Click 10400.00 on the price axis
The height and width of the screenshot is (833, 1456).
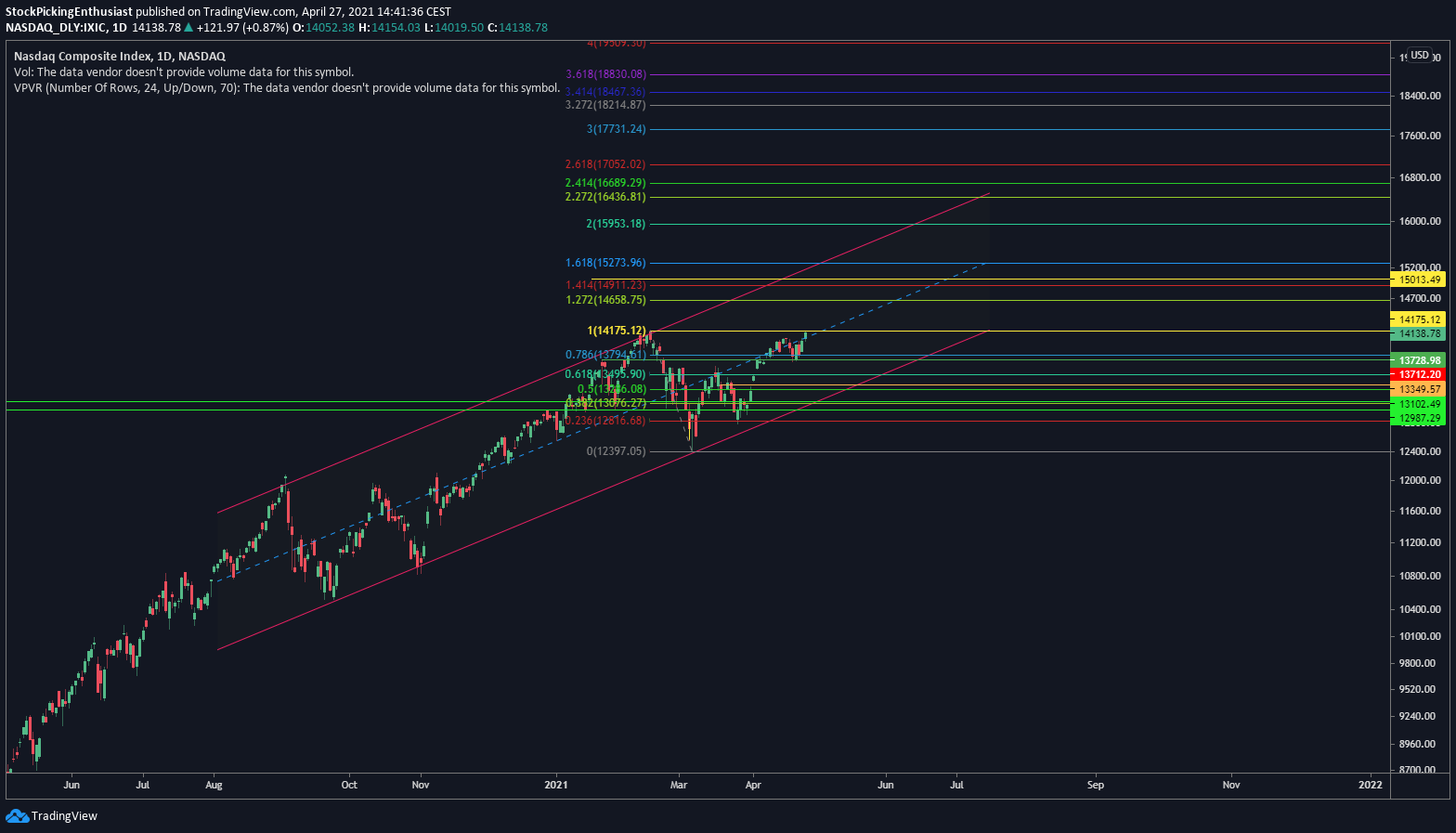pos(1420,609)
